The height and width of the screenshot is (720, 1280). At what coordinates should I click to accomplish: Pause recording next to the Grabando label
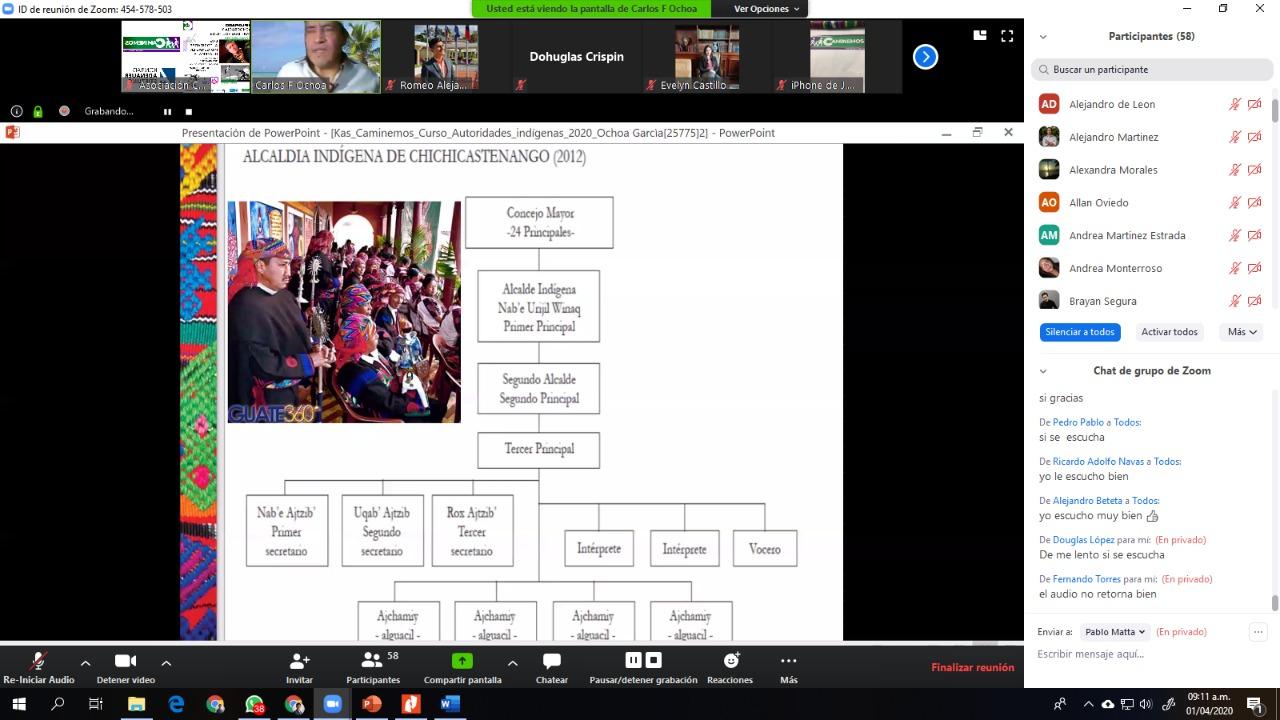167,111
